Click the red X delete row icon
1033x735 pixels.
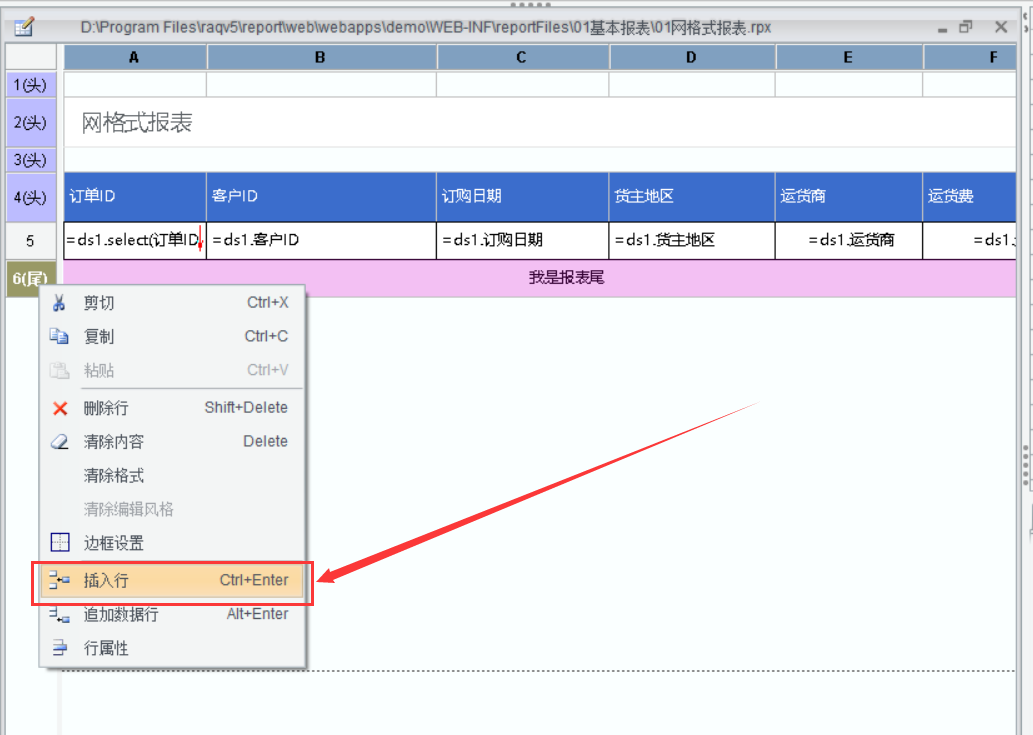click(60, 408)
